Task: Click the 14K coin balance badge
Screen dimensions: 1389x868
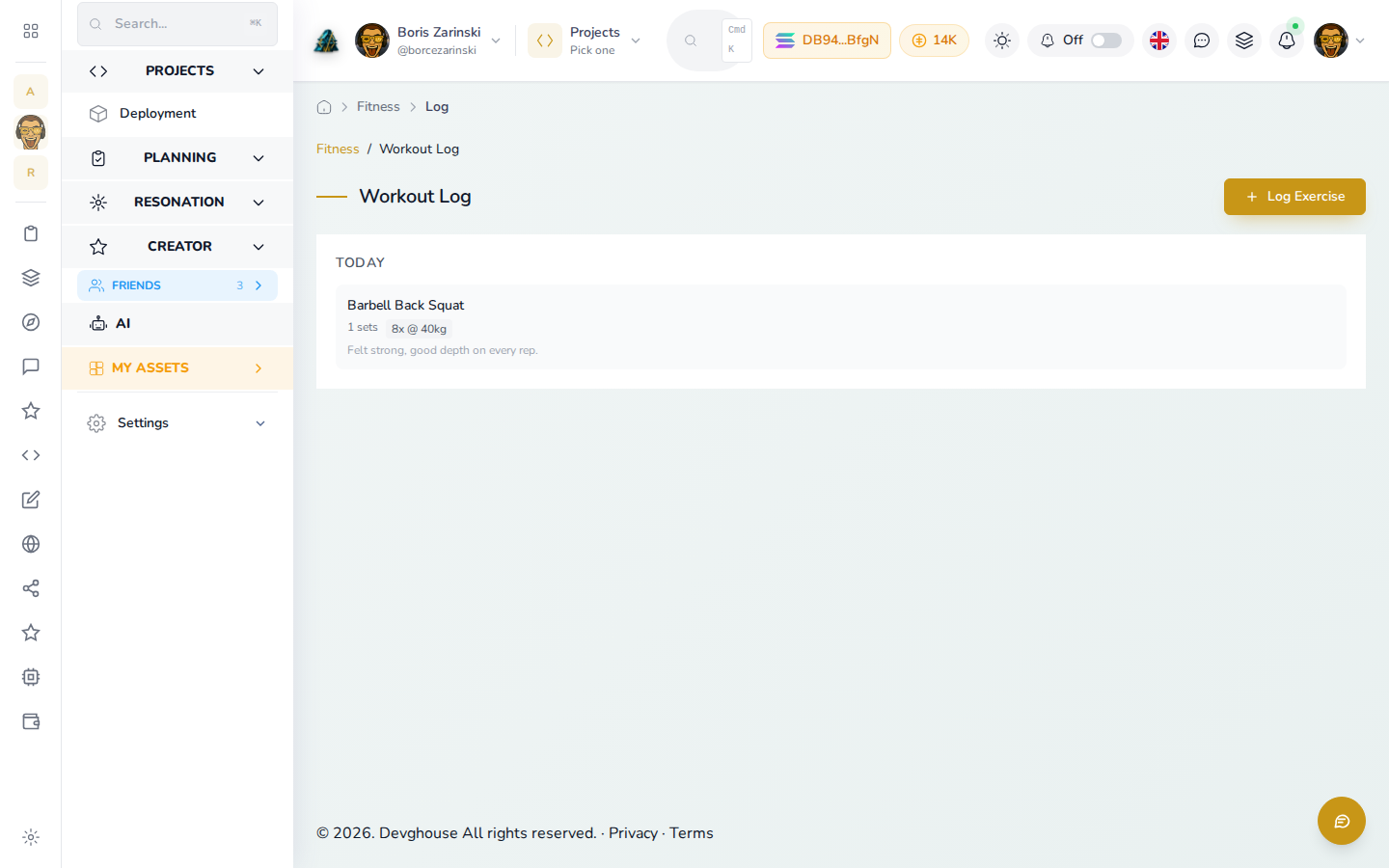Action: point(934,41)
